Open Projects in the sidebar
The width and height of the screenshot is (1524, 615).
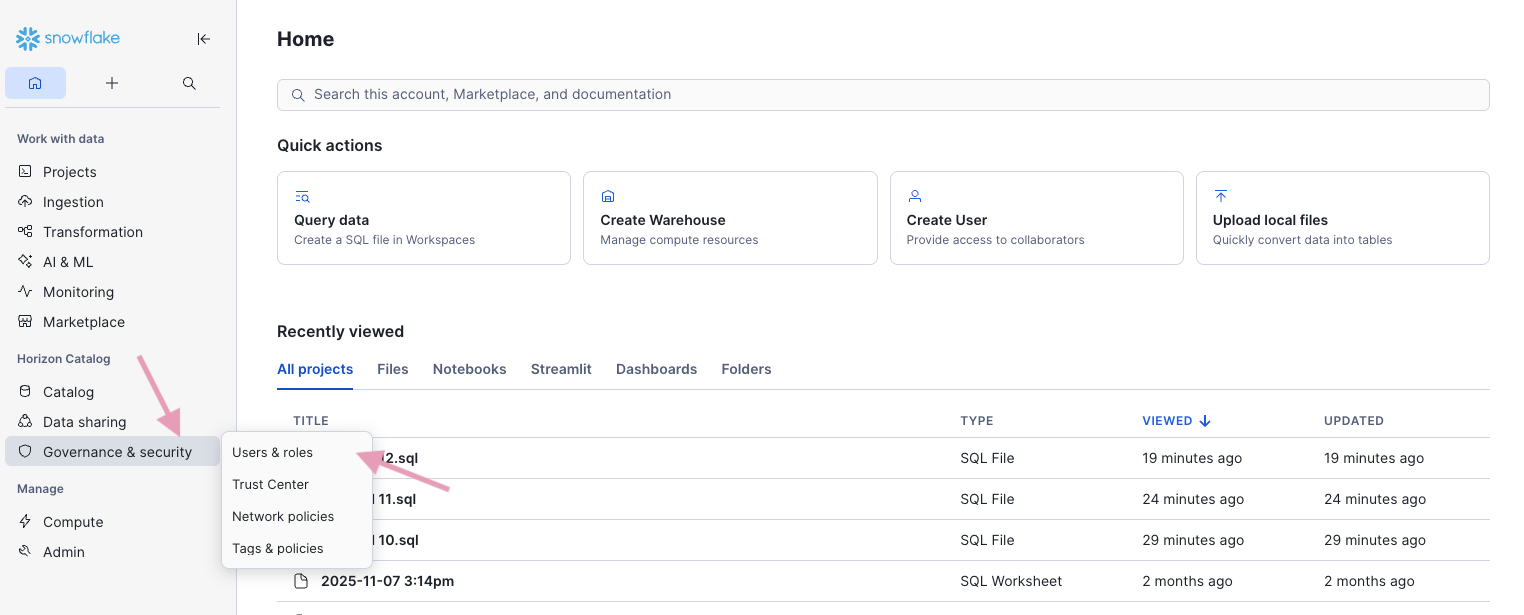[69, 172]
